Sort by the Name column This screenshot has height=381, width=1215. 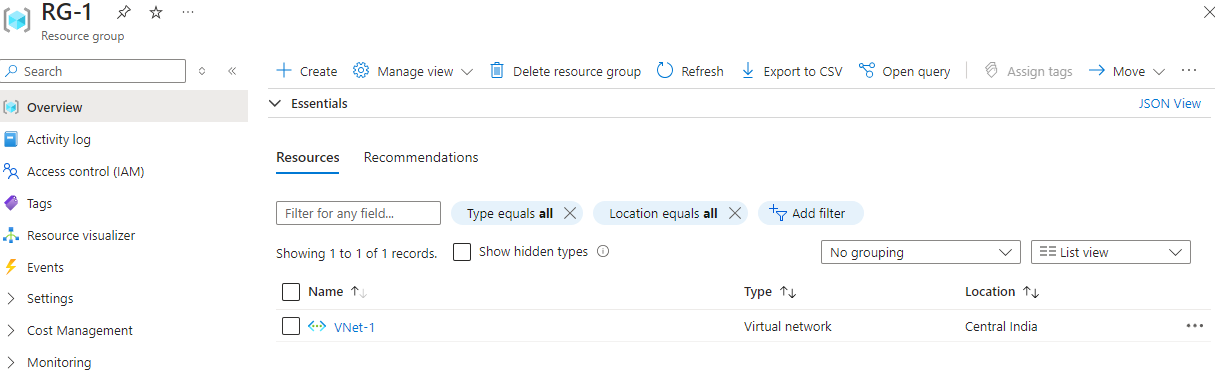pyautogui.click(x=338, y=292)
